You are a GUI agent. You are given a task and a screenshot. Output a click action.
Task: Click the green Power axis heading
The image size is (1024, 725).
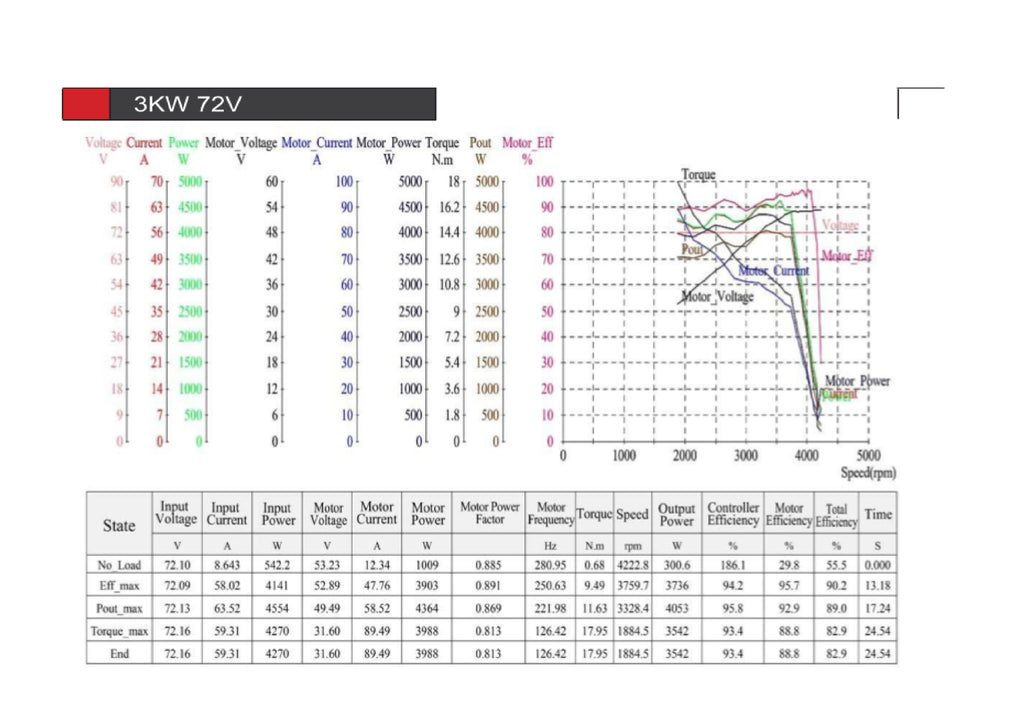pos(184,143)
